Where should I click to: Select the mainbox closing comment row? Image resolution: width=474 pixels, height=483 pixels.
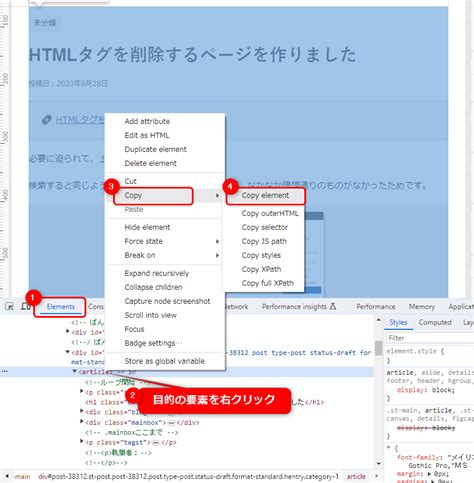click(x=132, y=432)
